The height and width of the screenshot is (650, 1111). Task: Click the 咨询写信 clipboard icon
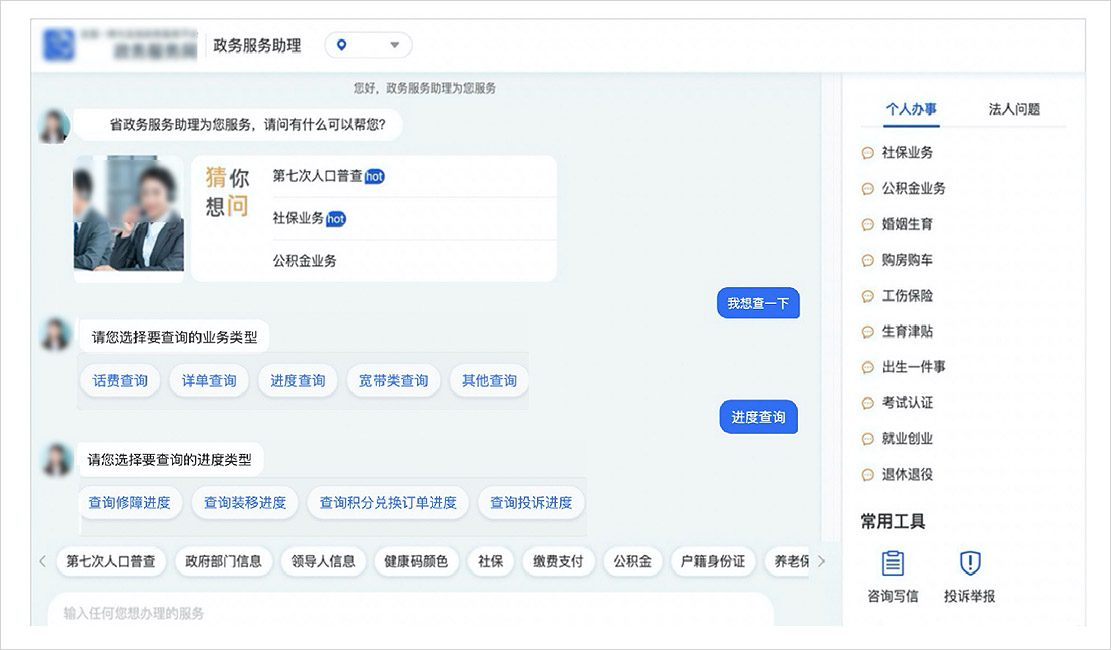892,563
